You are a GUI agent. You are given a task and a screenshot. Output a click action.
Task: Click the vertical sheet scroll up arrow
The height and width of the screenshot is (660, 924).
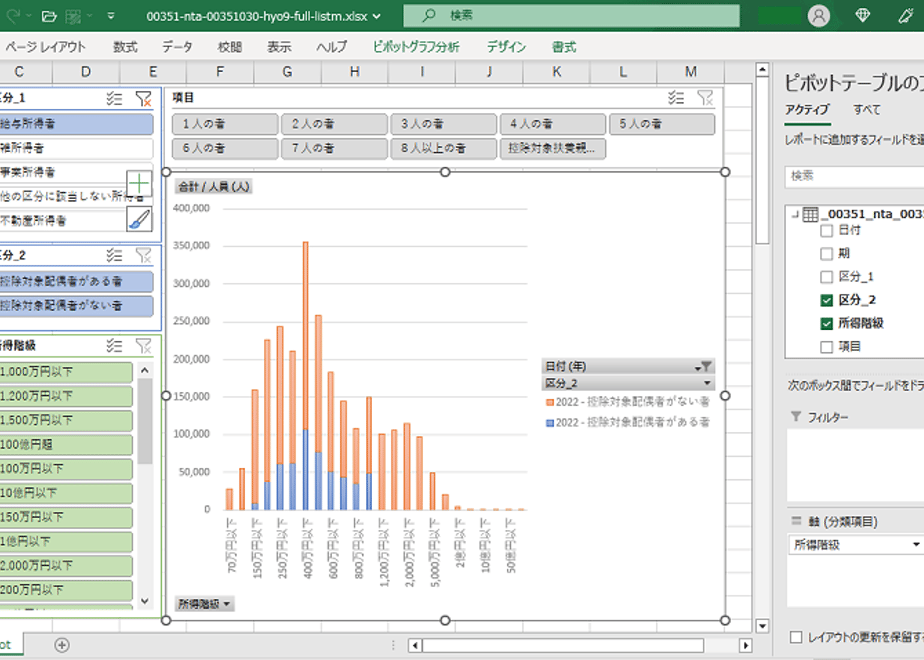coord(763,70)
